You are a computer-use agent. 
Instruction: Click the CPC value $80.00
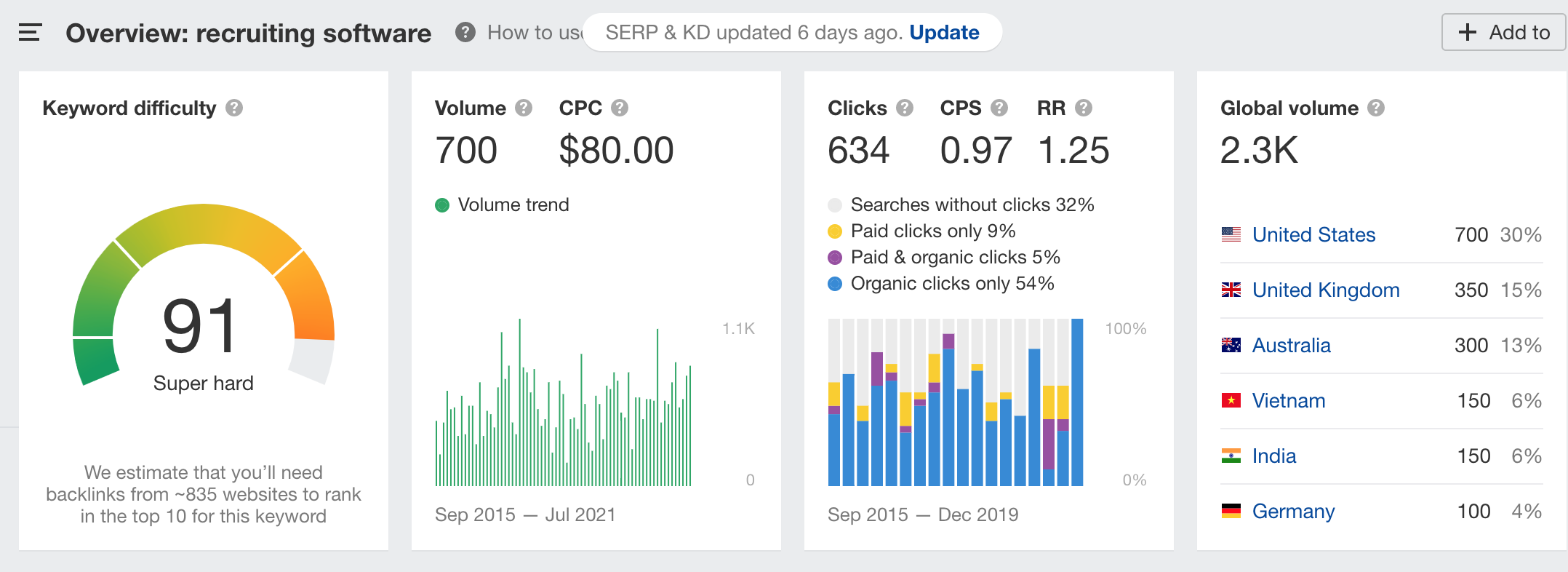[x=616, y=151]
